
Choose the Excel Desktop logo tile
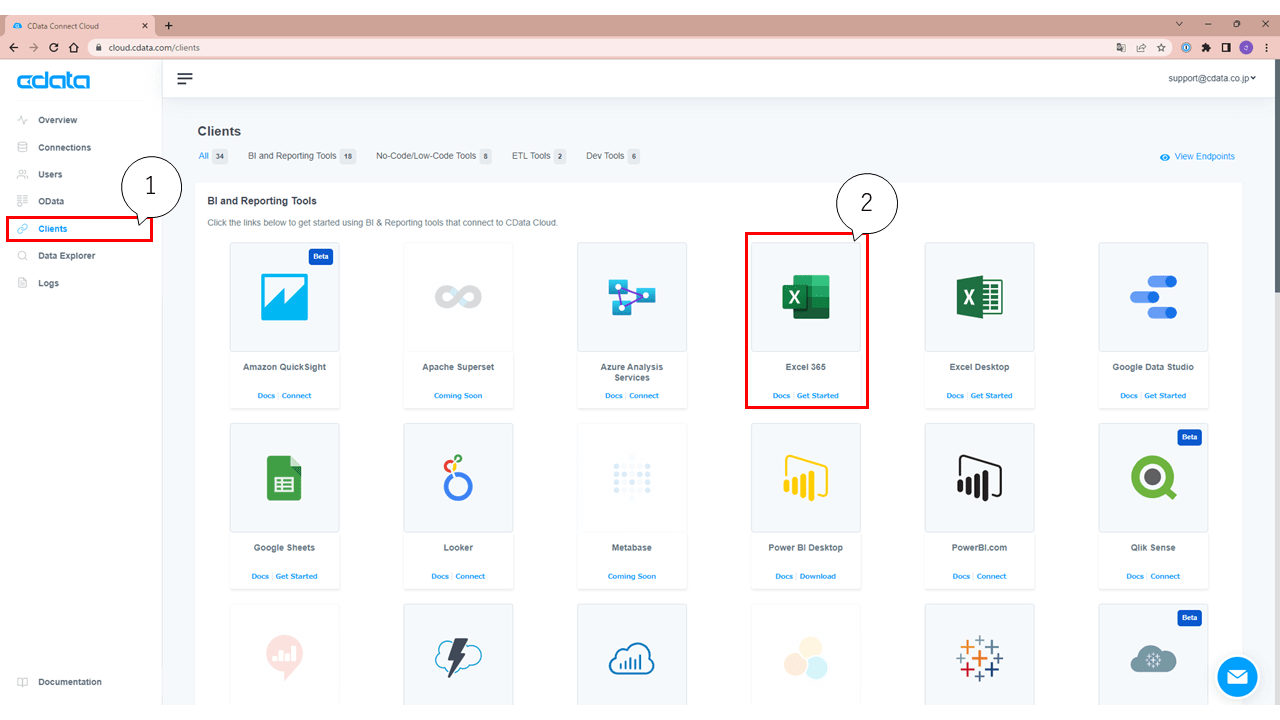(980, 297)
